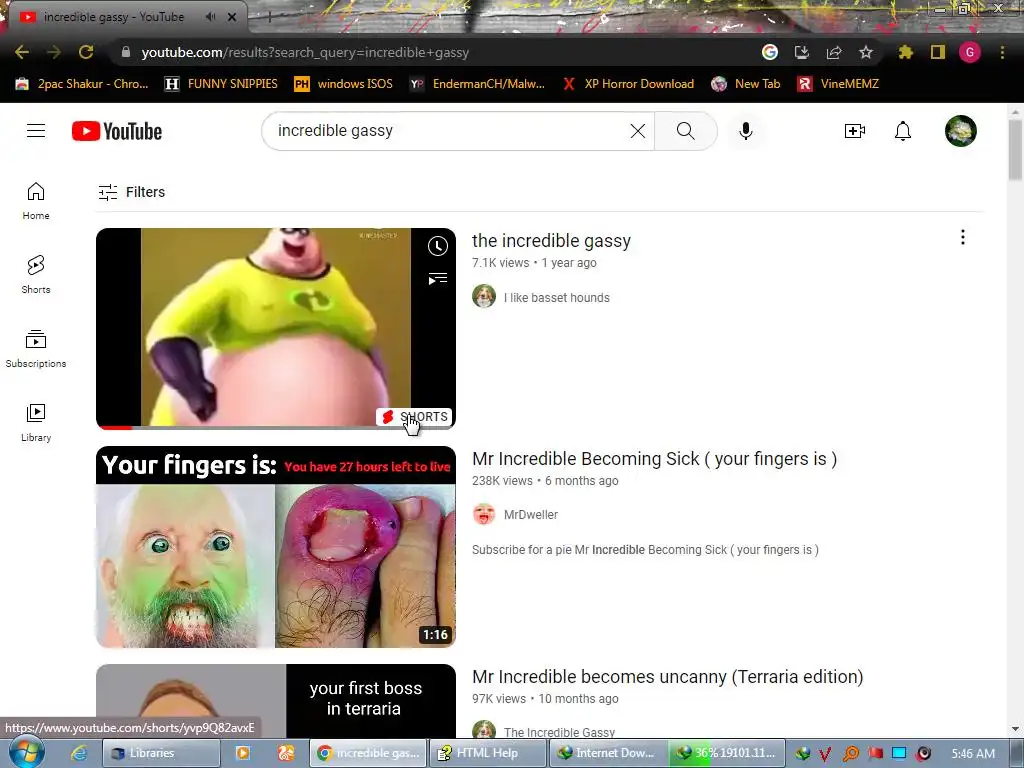This screenshot has height=768, width=1024.
Task: Open Library in the sidebar
Action: [36, 423]
